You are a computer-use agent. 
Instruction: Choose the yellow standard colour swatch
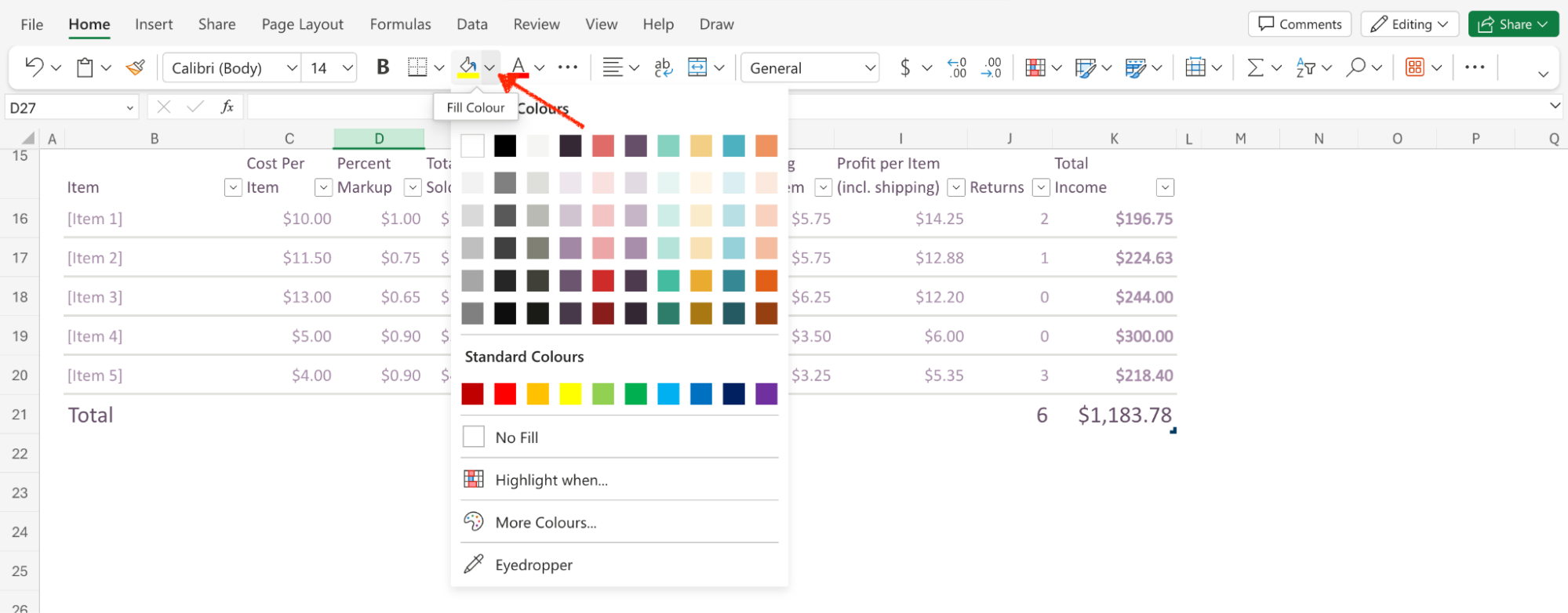pos(570,394)
